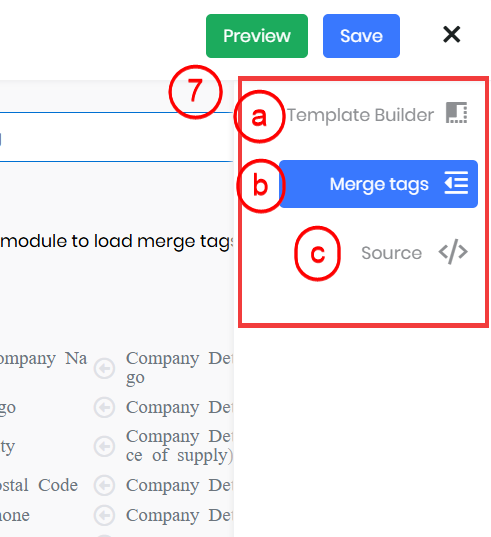The width and height of the screenshot is (491, 537).
Task: Insert tag via arrow beside Company Na row
Action: pos(104,369)
